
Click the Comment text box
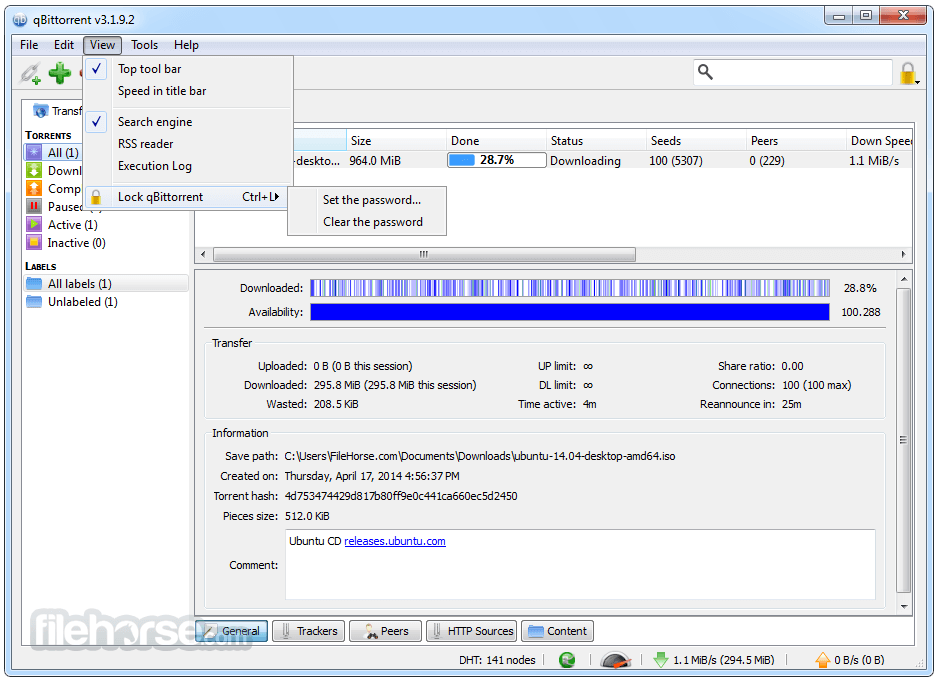[580, 564]
